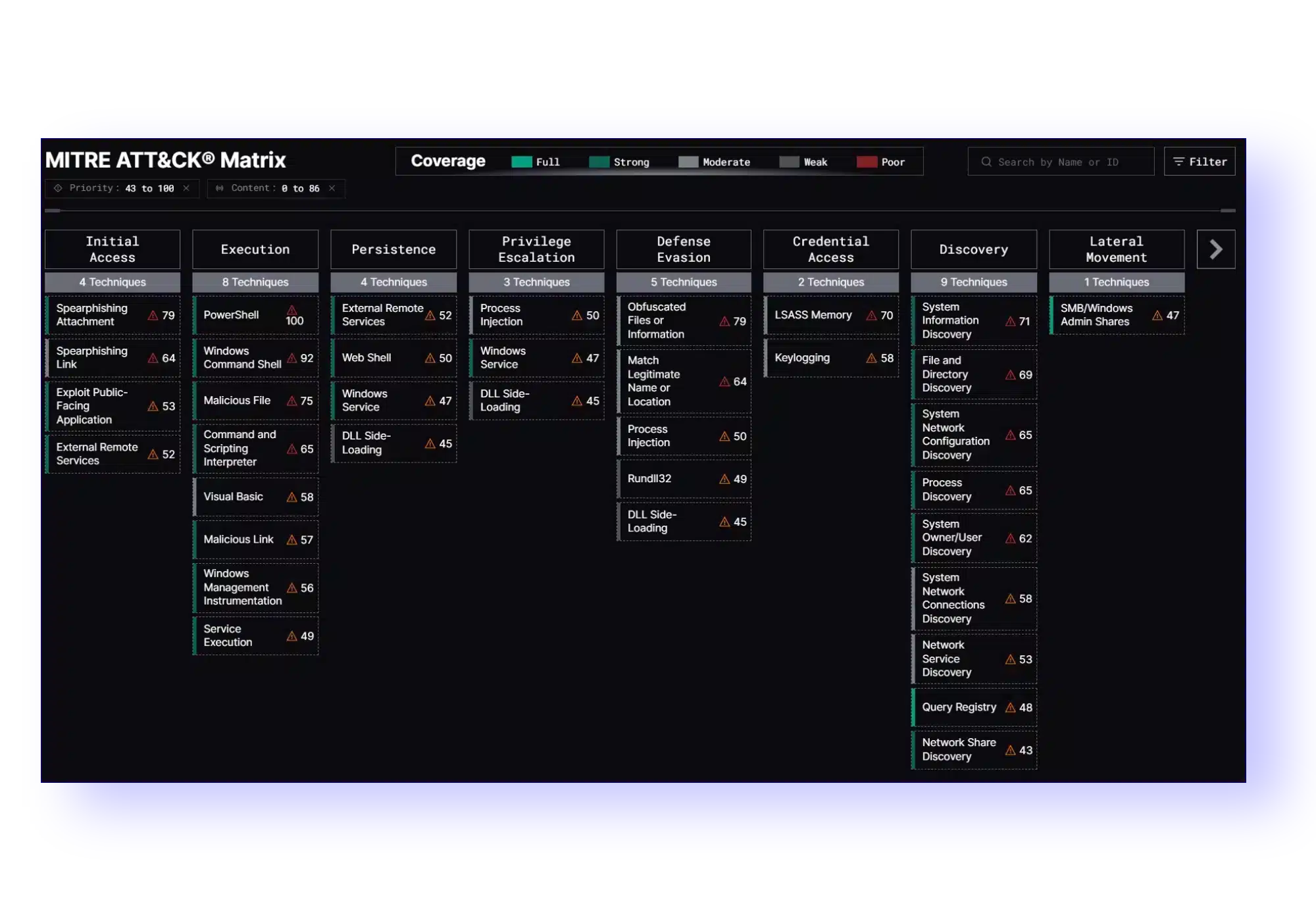The image size is (1316, 921).
Task: Select the Privilege Escalation tactic header
Action: (x=536, y=249)
